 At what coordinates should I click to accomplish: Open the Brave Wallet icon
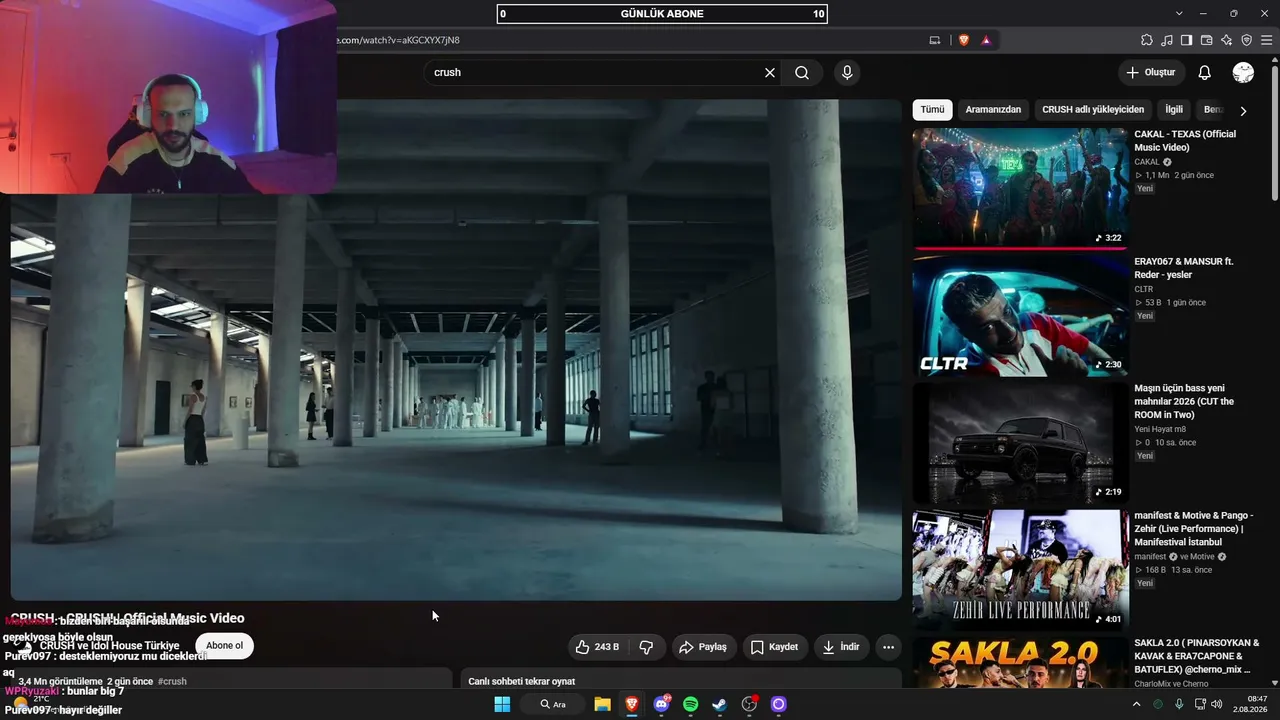point(1206,40)
